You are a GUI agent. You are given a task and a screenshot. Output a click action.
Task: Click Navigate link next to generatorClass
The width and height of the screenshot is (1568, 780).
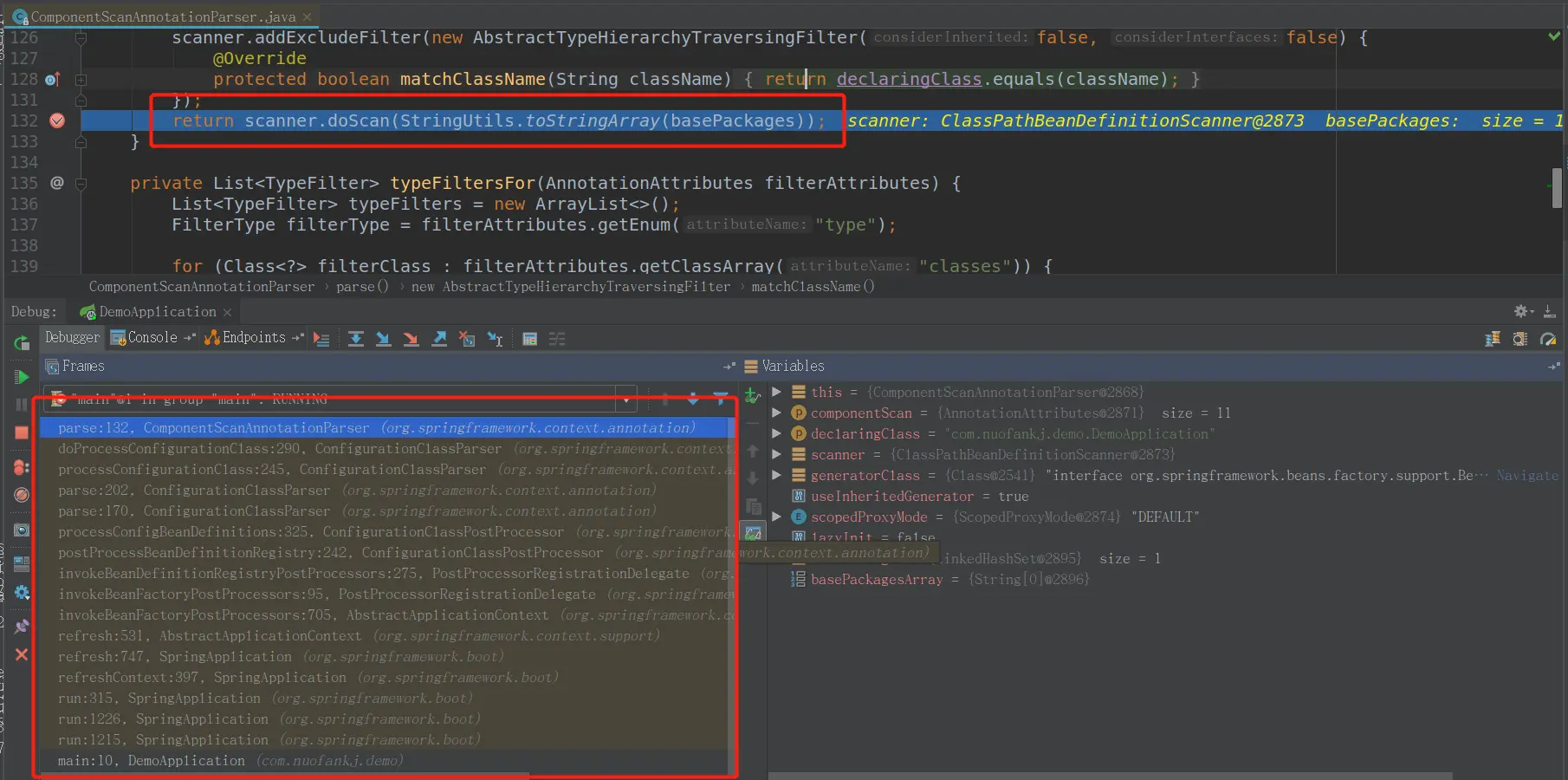(1526, 476)
